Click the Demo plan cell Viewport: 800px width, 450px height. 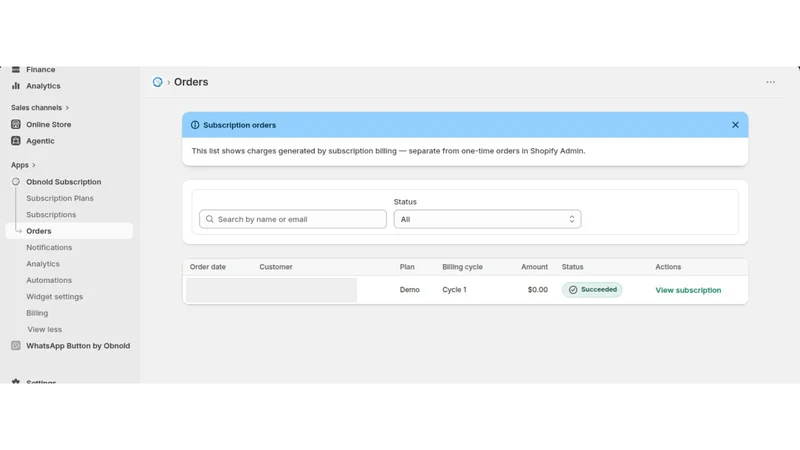tap(410, 290)
